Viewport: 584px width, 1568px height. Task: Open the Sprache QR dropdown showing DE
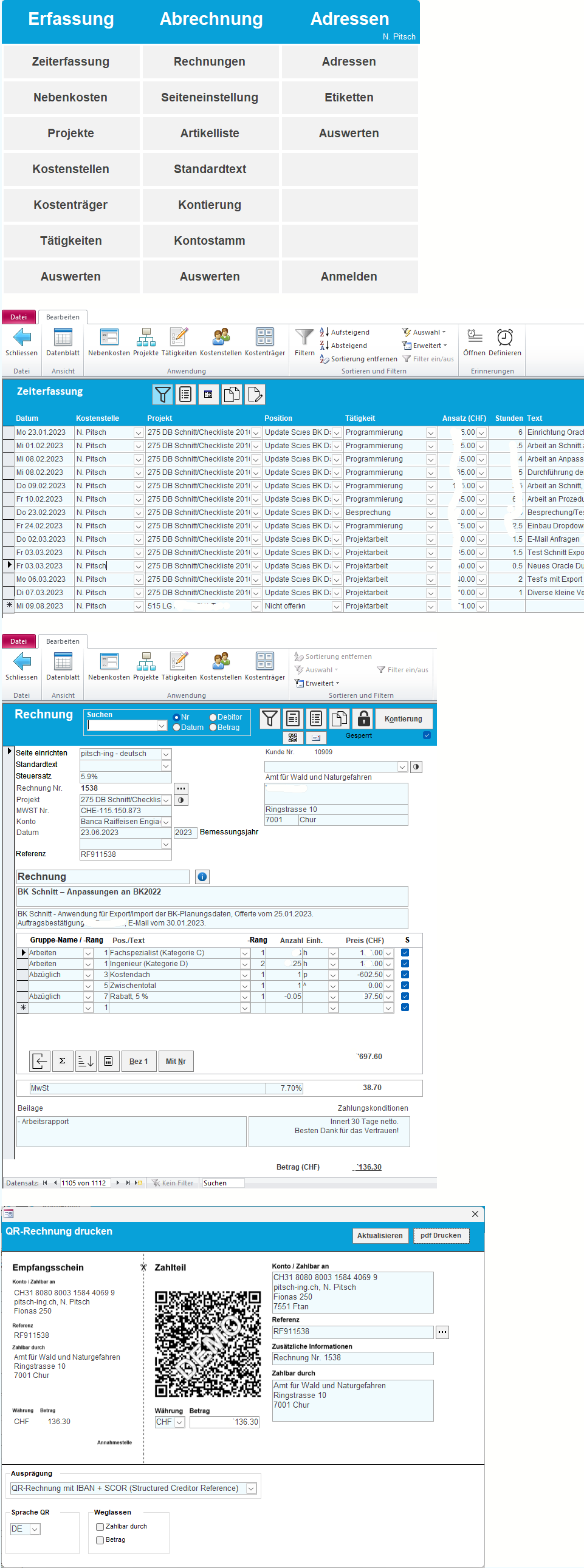tap(35, 1529)
